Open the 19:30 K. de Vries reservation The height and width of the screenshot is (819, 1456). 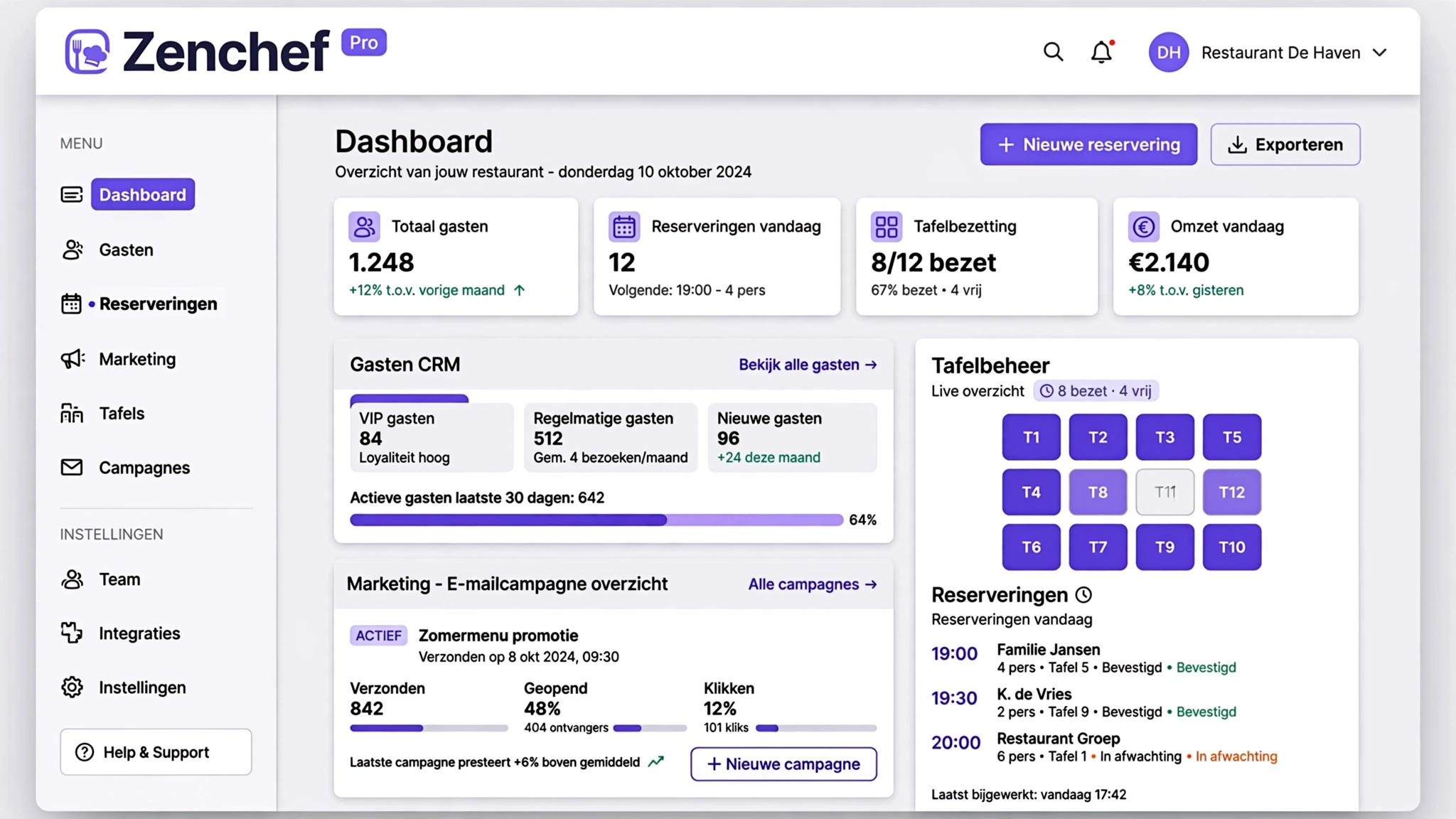[x=1084, y=702]
